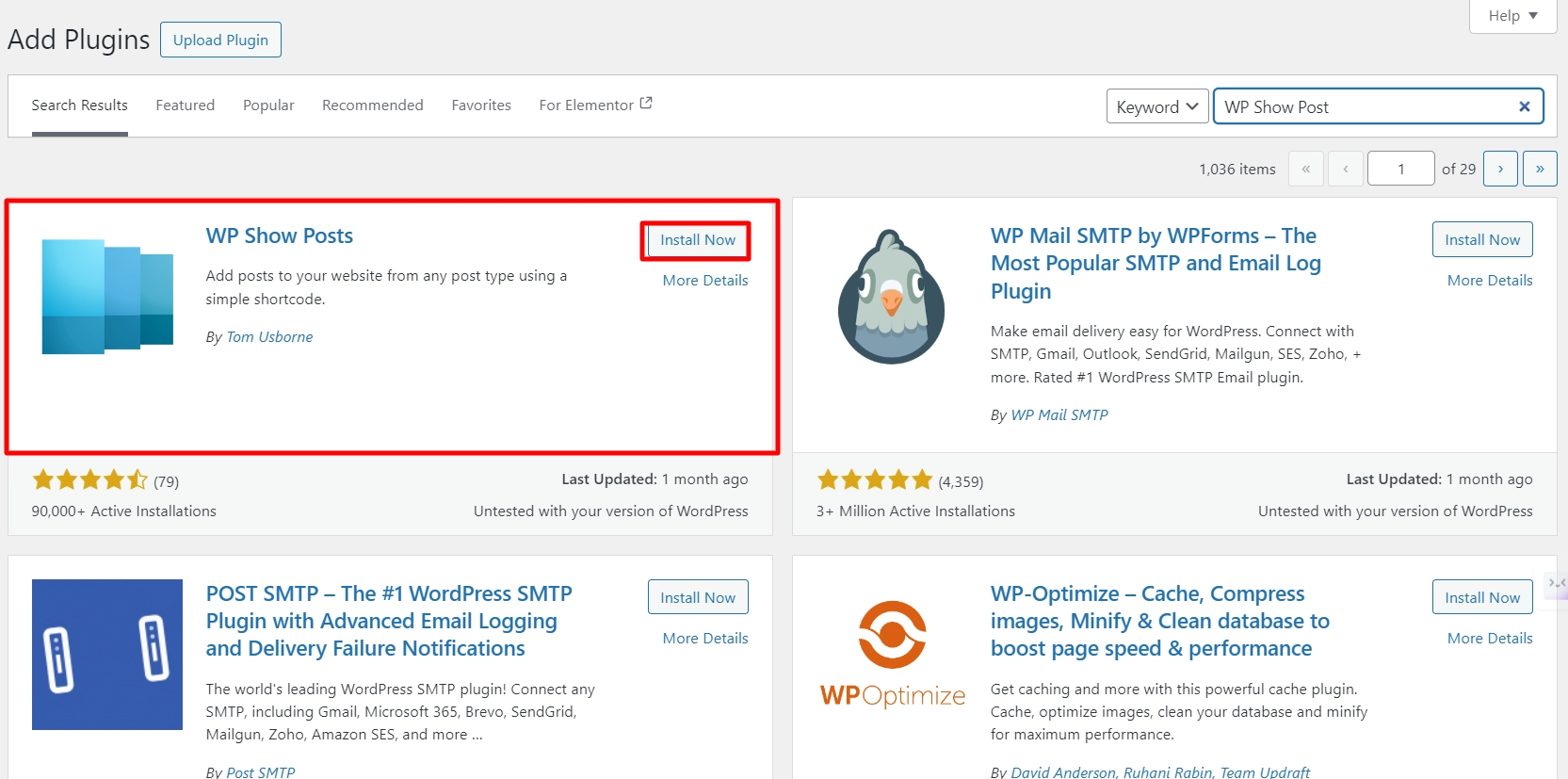Open More Details for WP Mail SMTP
This screenshot has height=779, width=1568.
1490,281
